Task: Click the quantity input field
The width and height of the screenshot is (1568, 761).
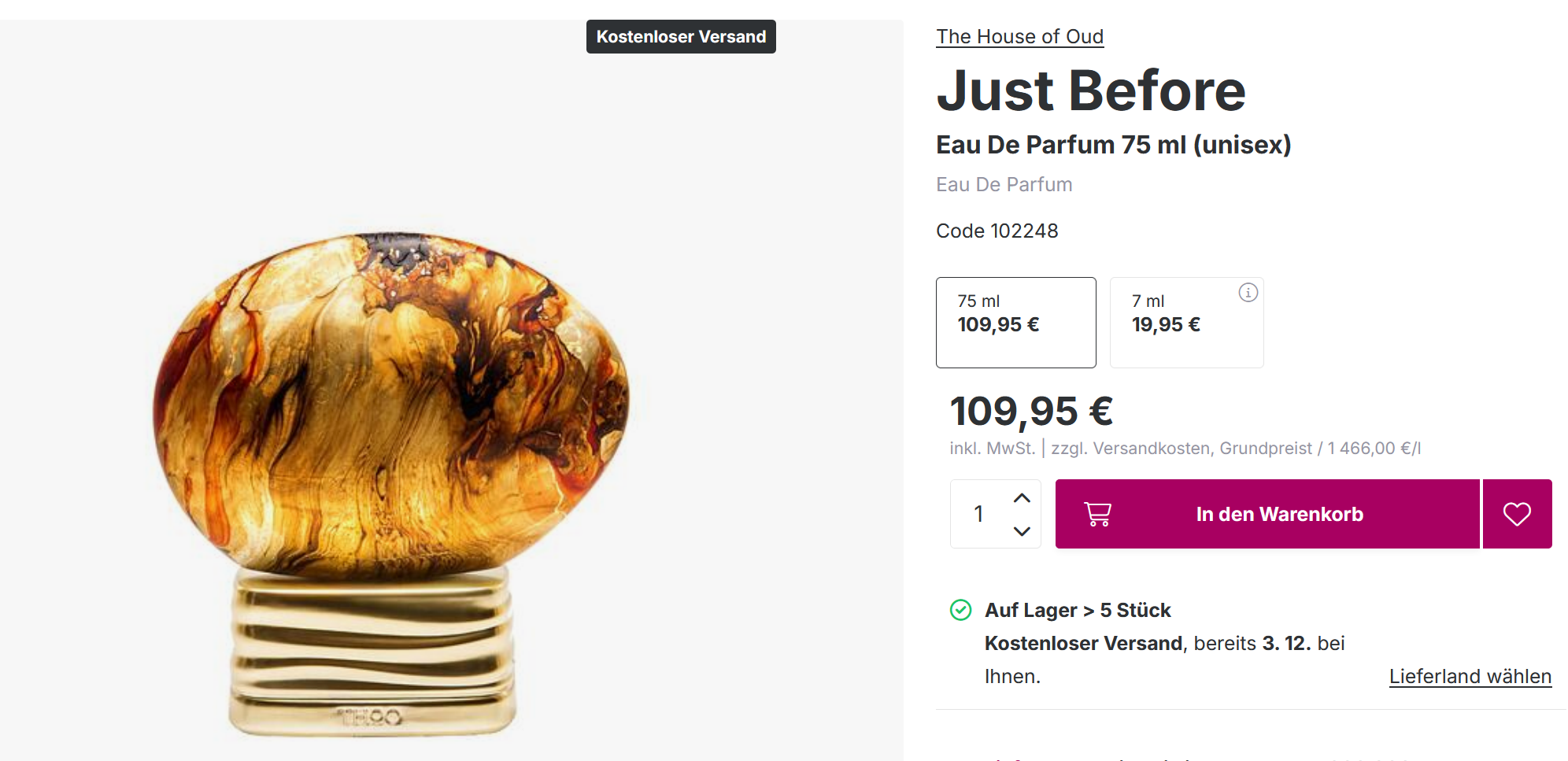Action: pyautogui.click(x=979, y=514)
